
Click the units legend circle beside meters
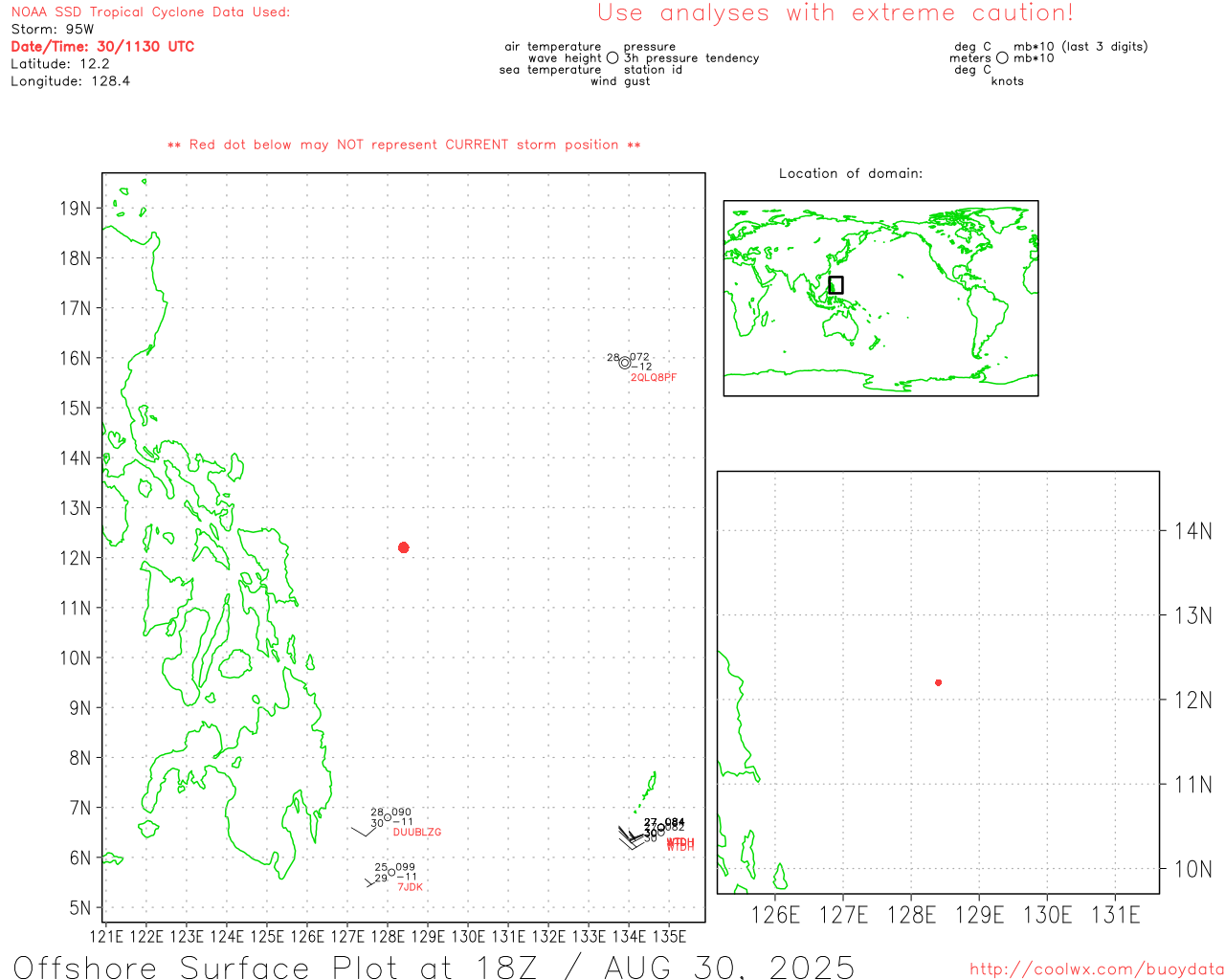pyautogui.click(x=1002, y=58)
